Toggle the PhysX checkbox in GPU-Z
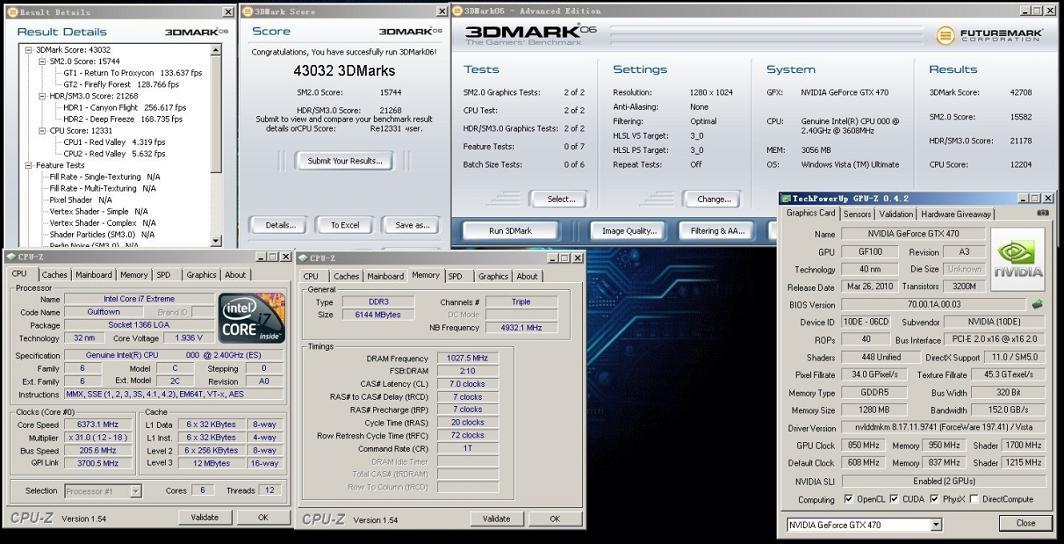The image size is (1064, 544). click(934, 499)
